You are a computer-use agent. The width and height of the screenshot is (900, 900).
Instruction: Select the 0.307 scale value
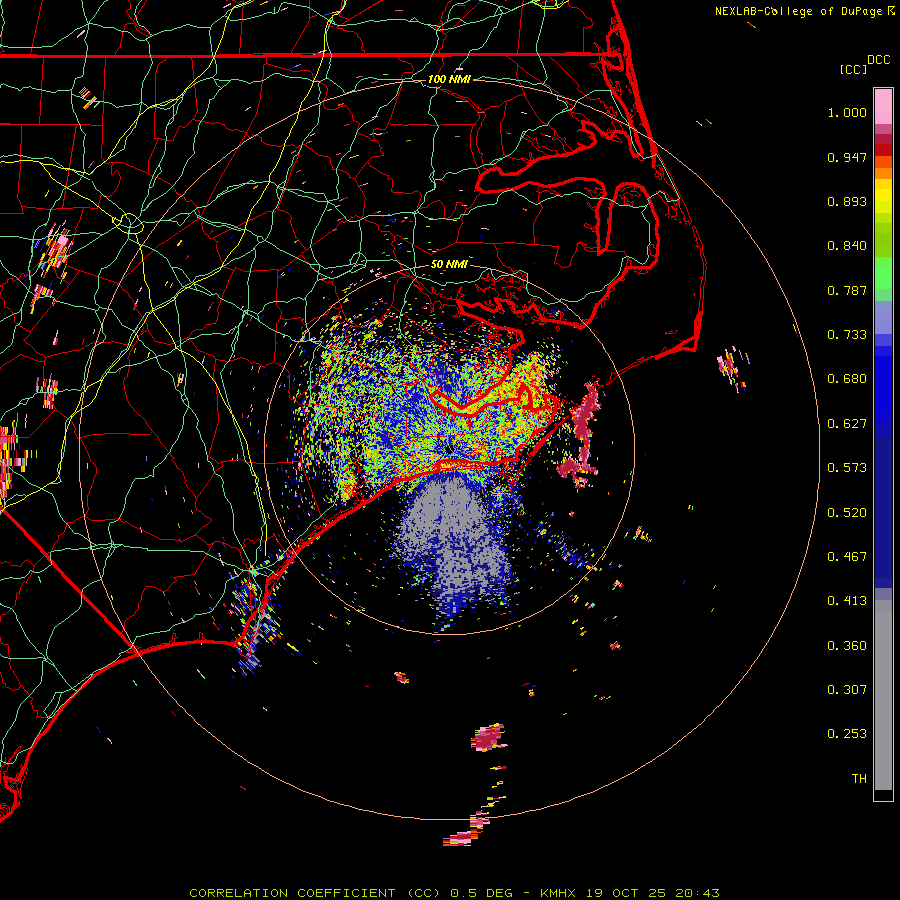(847, 690)
